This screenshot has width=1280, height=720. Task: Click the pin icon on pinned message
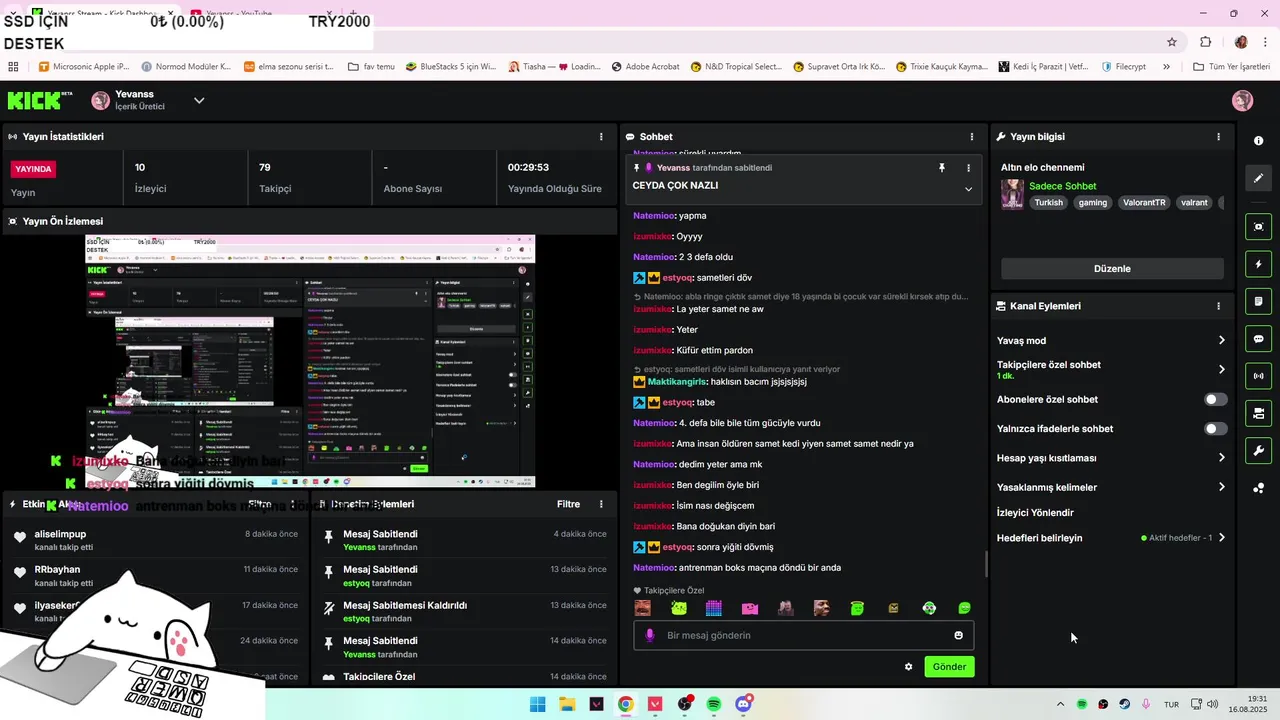point(941,168)
